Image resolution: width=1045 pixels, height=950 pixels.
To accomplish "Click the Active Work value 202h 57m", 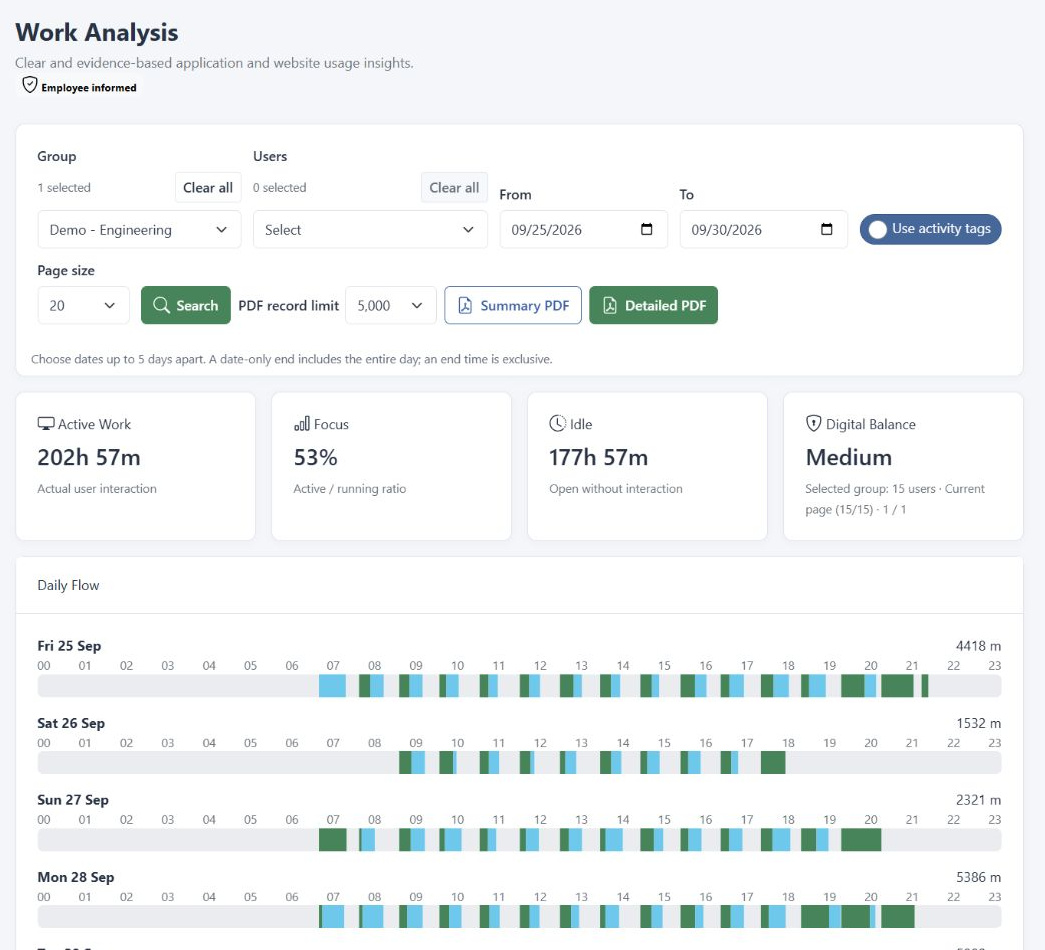I will [x=89, y=457].
